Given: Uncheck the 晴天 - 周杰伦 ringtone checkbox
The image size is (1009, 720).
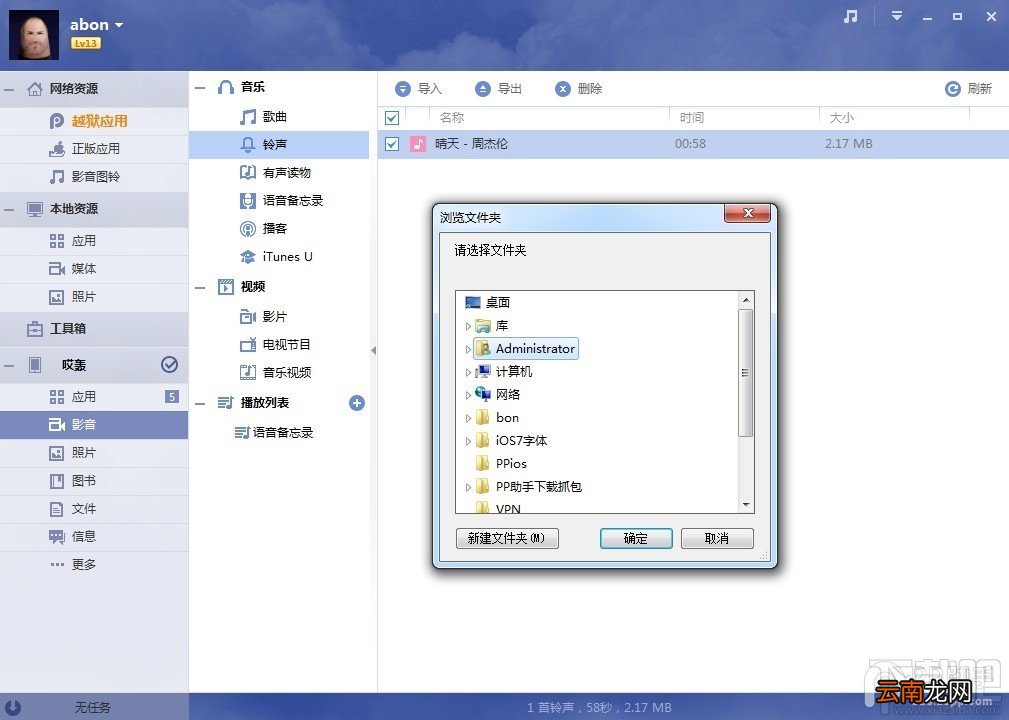Looking at the screenshot, I should [x=392, y=144].
